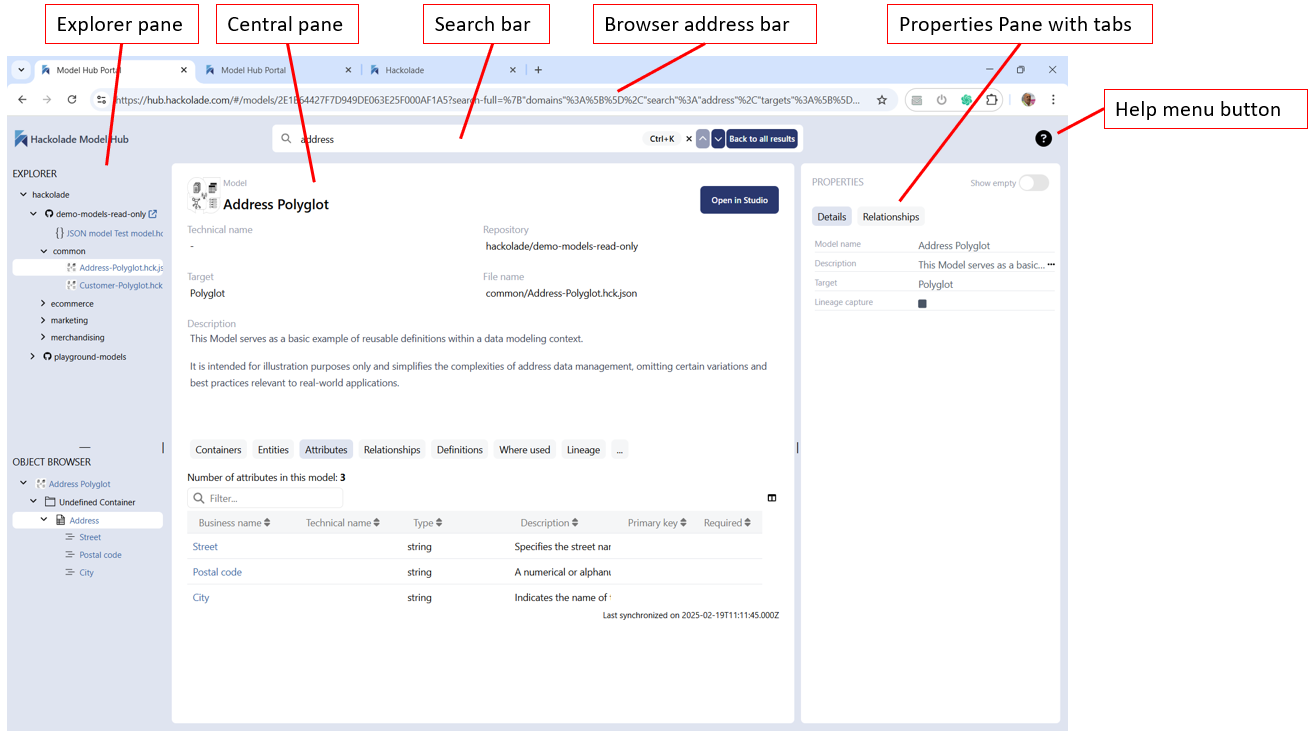The image size is (1311, 738).
Task: Open the Street attribute link in table
Action: (205, 547)
